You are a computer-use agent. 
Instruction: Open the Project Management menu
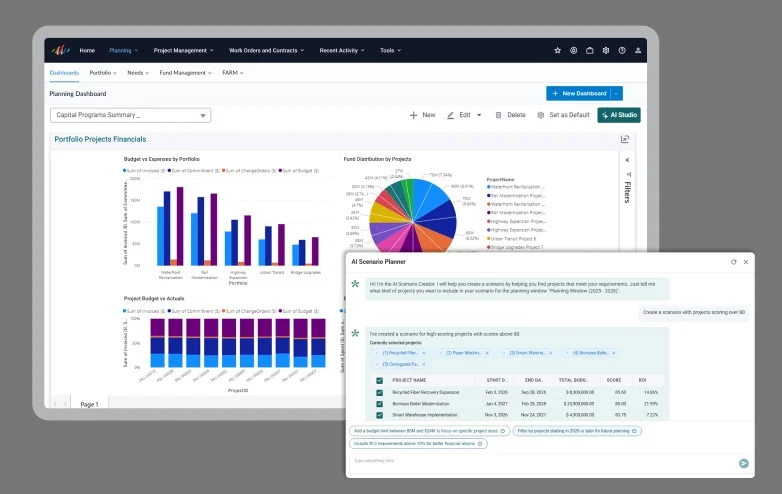(184, 50)
